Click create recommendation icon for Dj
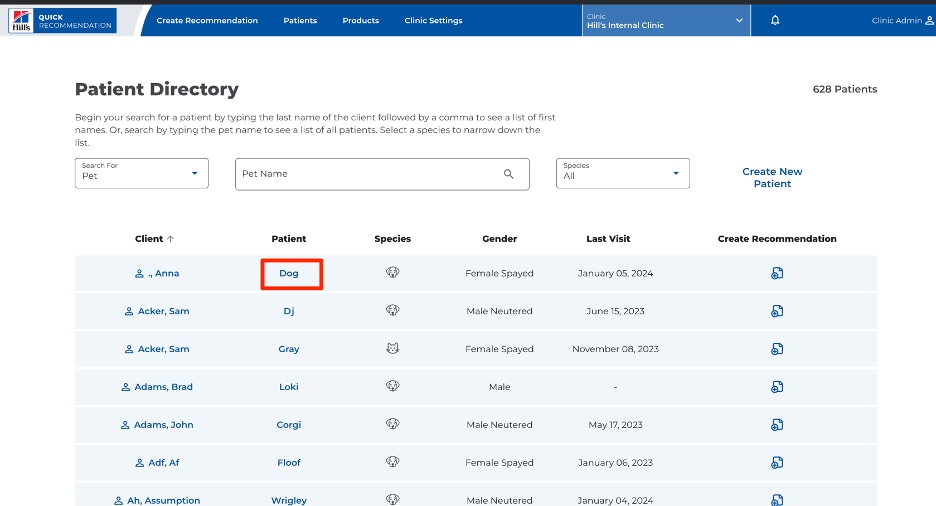 coord(777,311)
